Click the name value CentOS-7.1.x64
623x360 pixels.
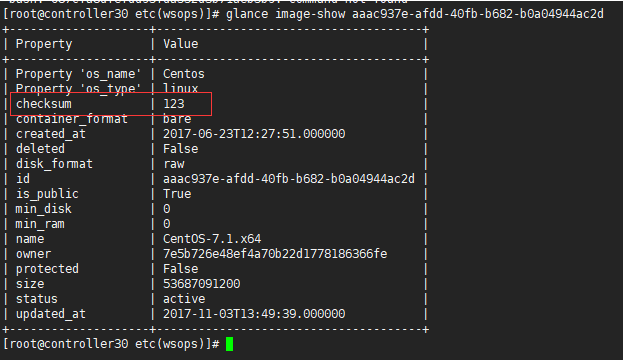point(212,239)
